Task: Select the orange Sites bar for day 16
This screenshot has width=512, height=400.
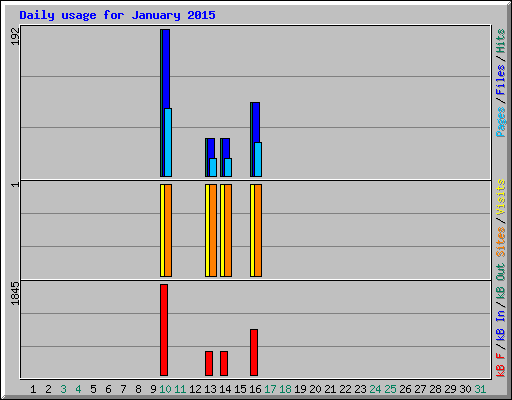Action: point(258,230)
